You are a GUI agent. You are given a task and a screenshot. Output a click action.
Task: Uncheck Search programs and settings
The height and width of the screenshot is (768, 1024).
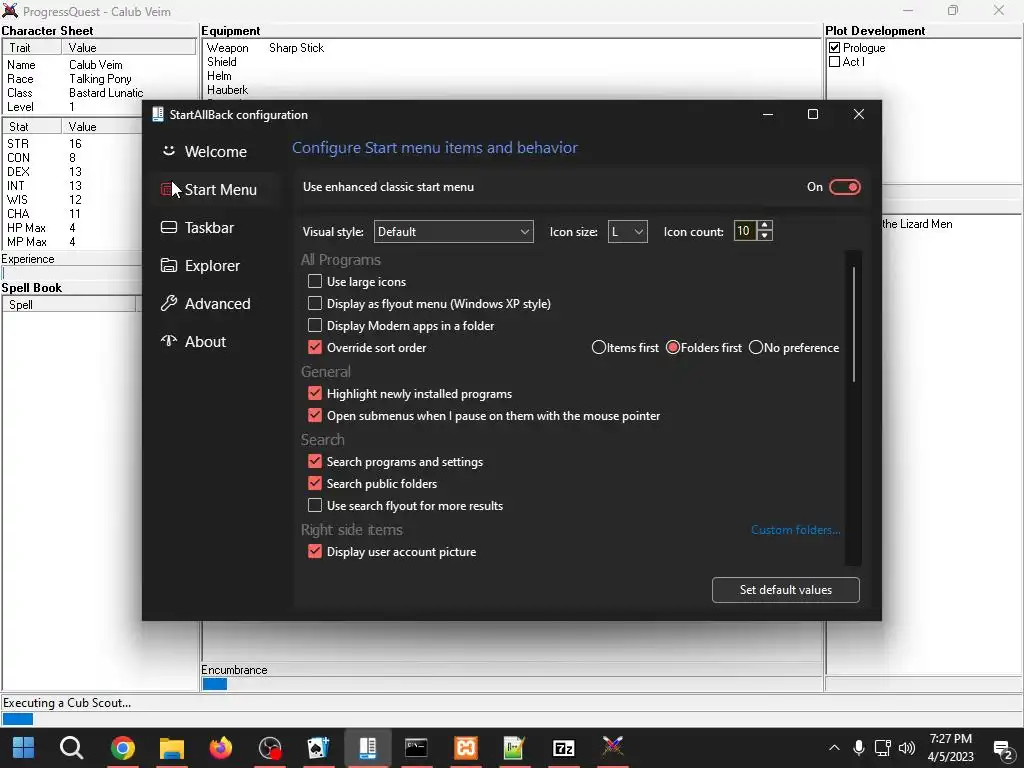(x=315, y=461)
